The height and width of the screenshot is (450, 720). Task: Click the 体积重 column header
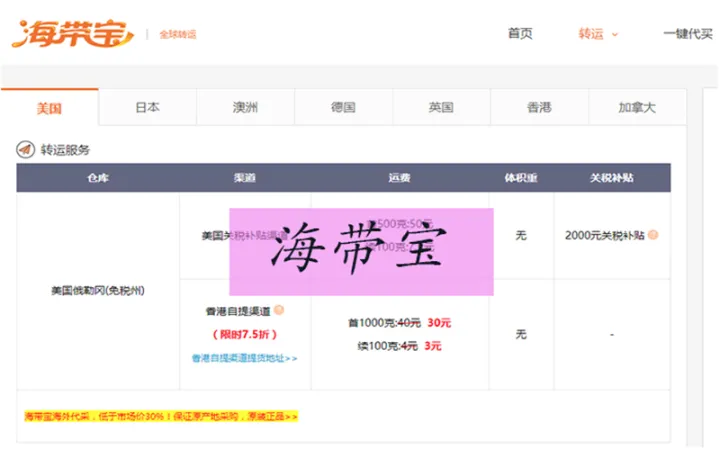(521, 178)
